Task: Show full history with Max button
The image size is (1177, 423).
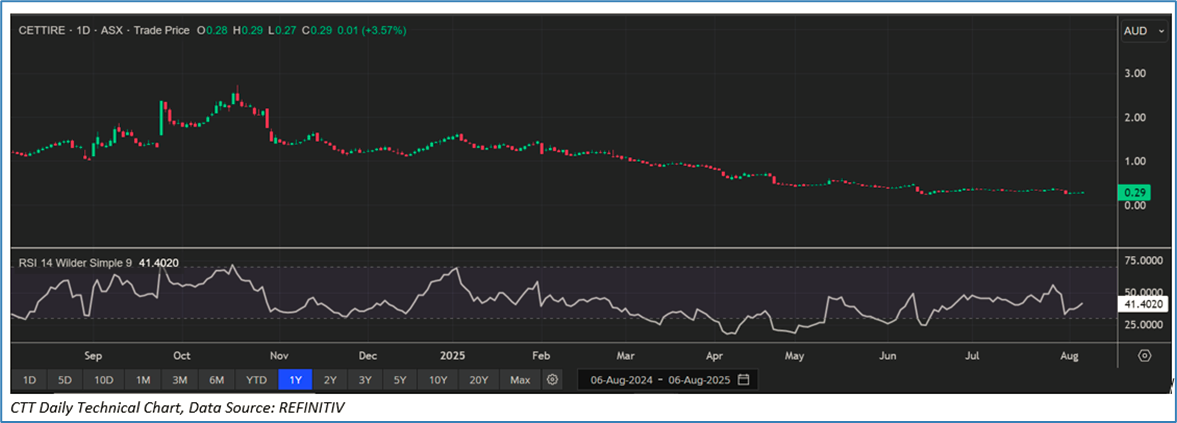Action: tap(520, 380)
